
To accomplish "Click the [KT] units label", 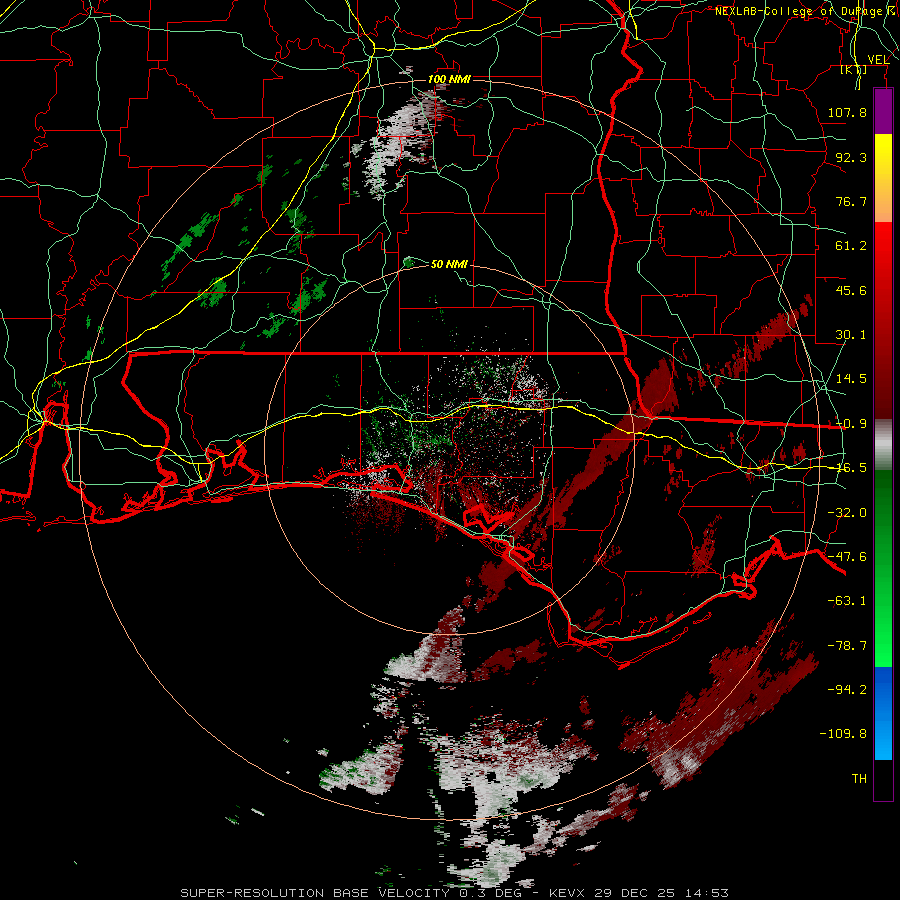I will 854,69.
